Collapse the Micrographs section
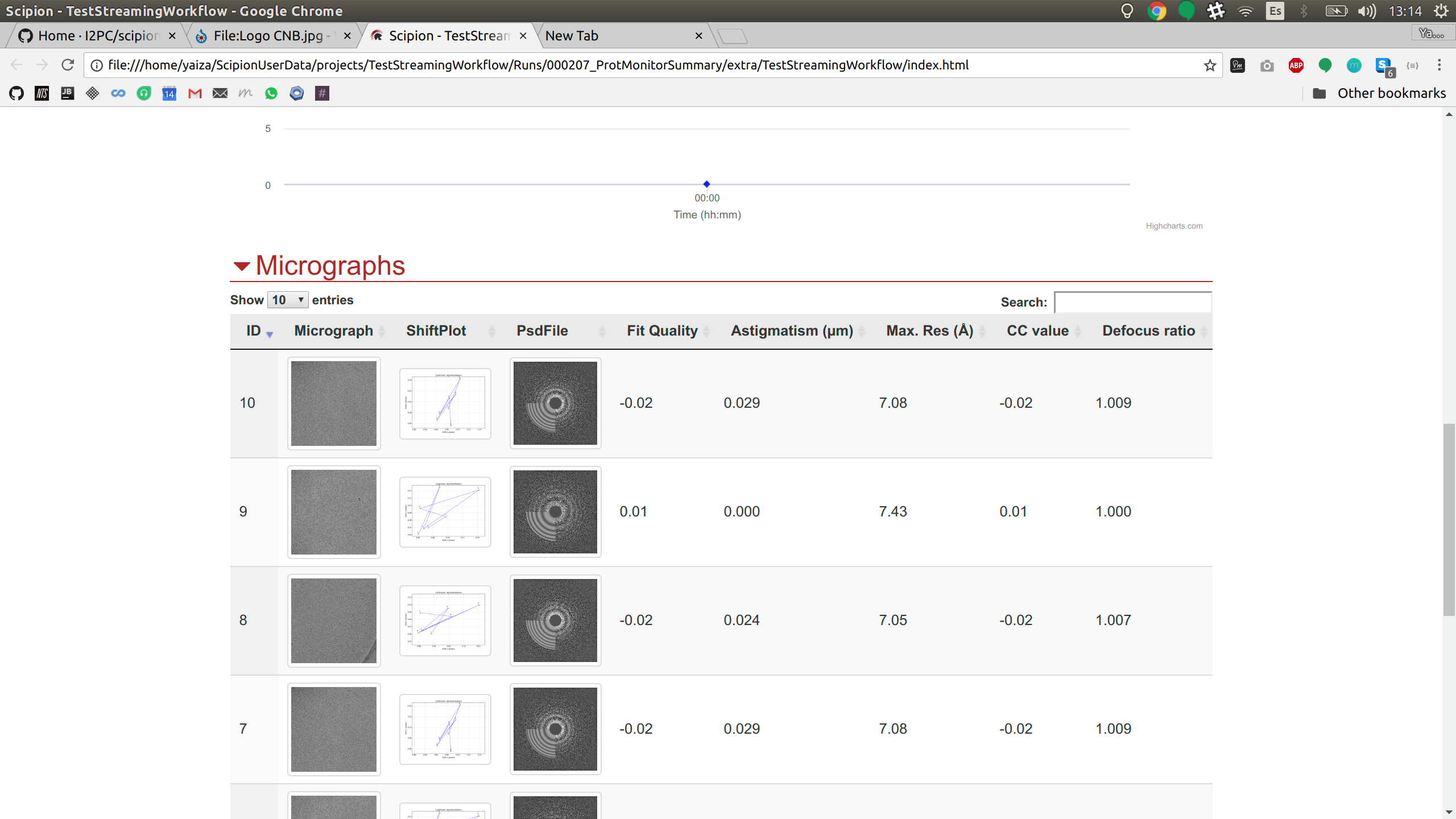The image size is (1456, 819). 242,266
